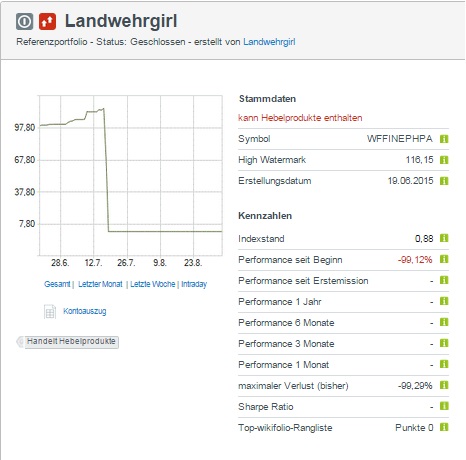Select the performance value -99,12%

pyautogui.click(x=415, y=260)
